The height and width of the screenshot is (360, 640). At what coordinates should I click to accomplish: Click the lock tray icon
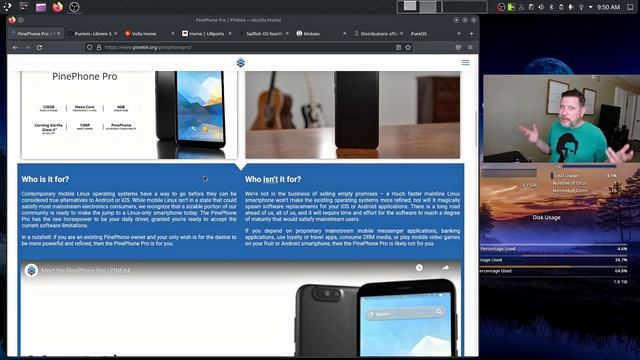coord(561,7)
